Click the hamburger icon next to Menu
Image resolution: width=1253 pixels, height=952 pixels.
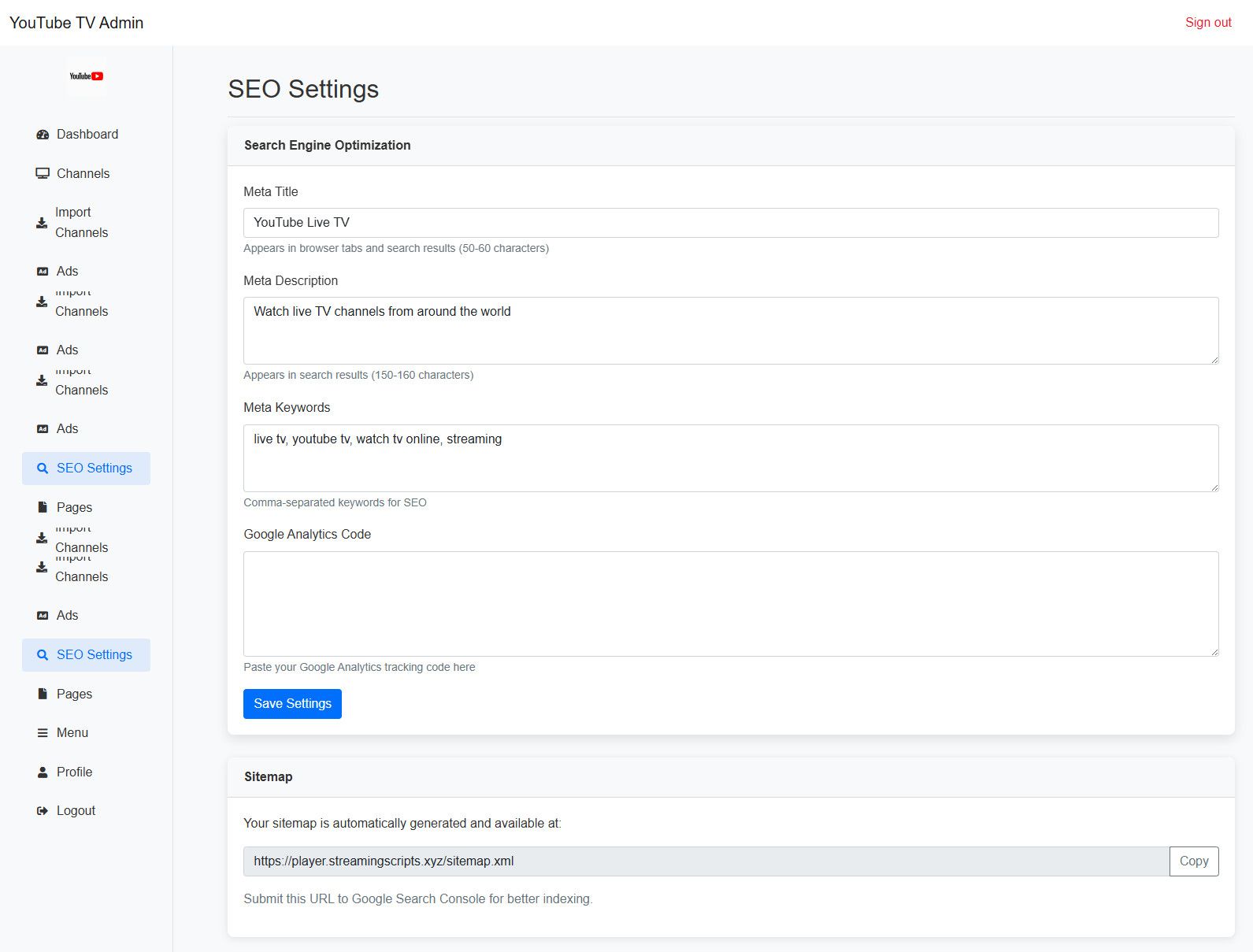tap(43, 733)
